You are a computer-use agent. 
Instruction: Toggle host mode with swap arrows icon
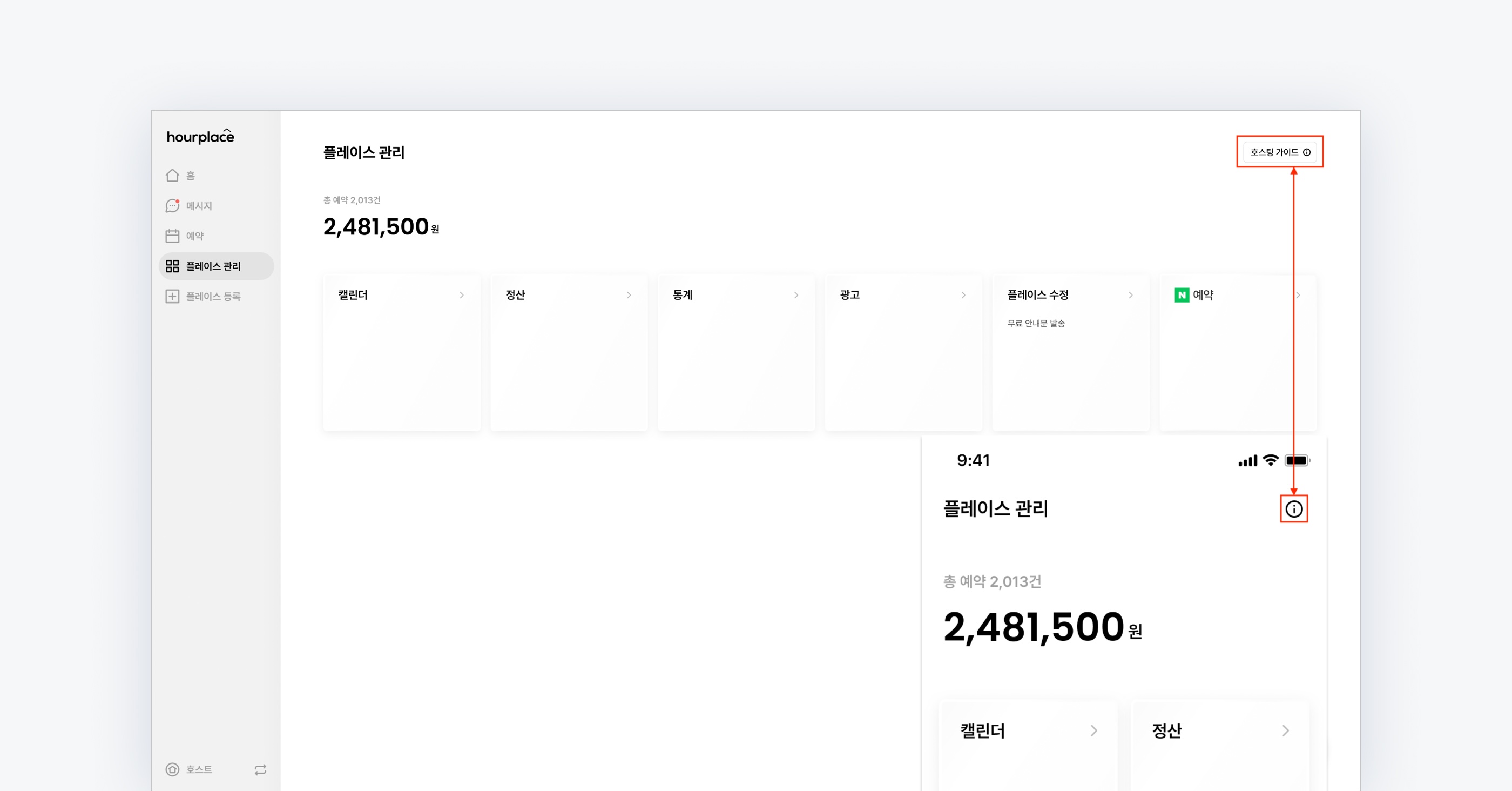[x=261, y=769]
